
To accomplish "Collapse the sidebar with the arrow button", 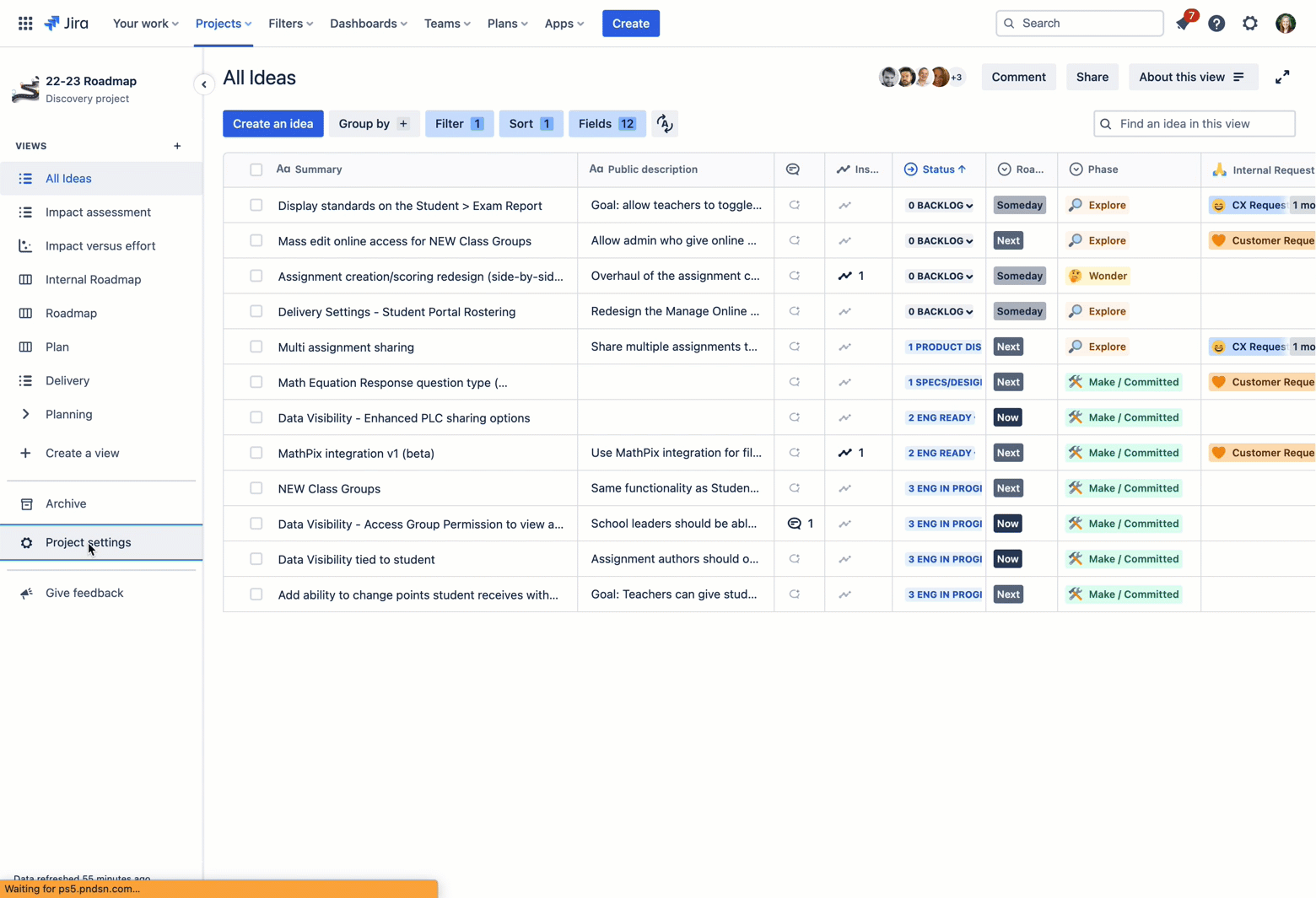I will pyautogui.click(x=203, y=84).
